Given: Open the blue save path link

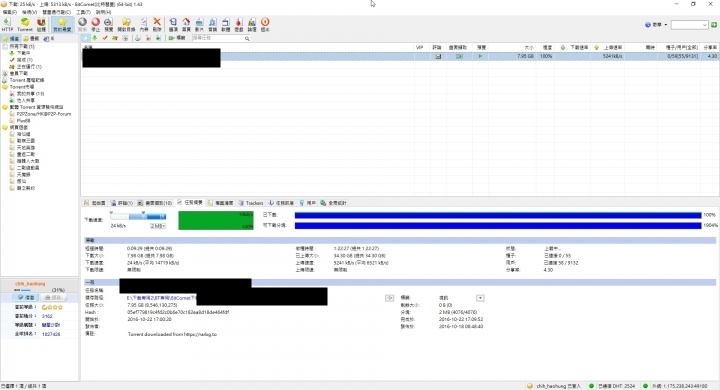Looking at the screenshot, I should (x=161, y=298).
